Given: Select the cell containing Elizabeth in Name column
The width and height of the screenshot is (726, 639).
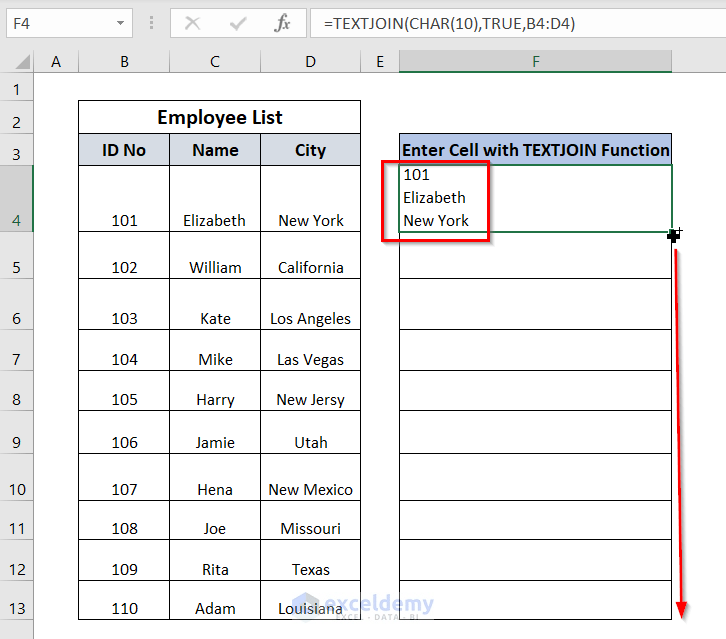Looking at the screenshot, I should click(x=215, y=198).
